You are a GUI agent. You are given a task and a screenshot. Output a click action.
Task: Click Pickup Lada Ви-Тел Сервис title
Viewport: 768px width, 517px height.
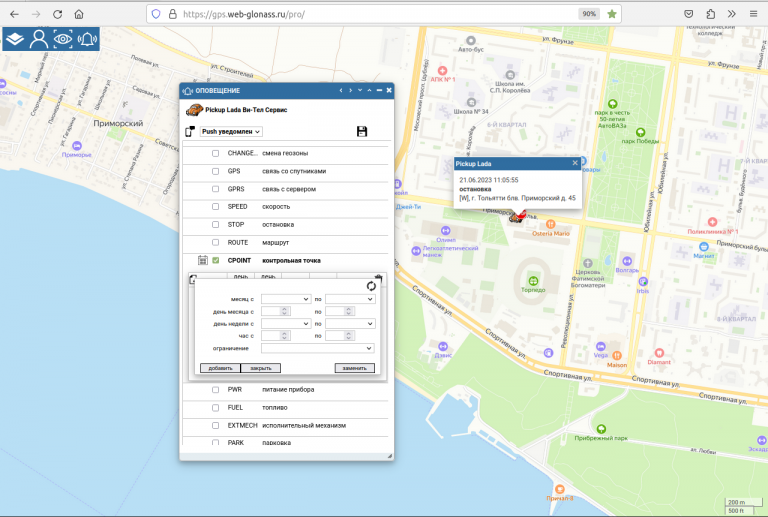(246, 110)
